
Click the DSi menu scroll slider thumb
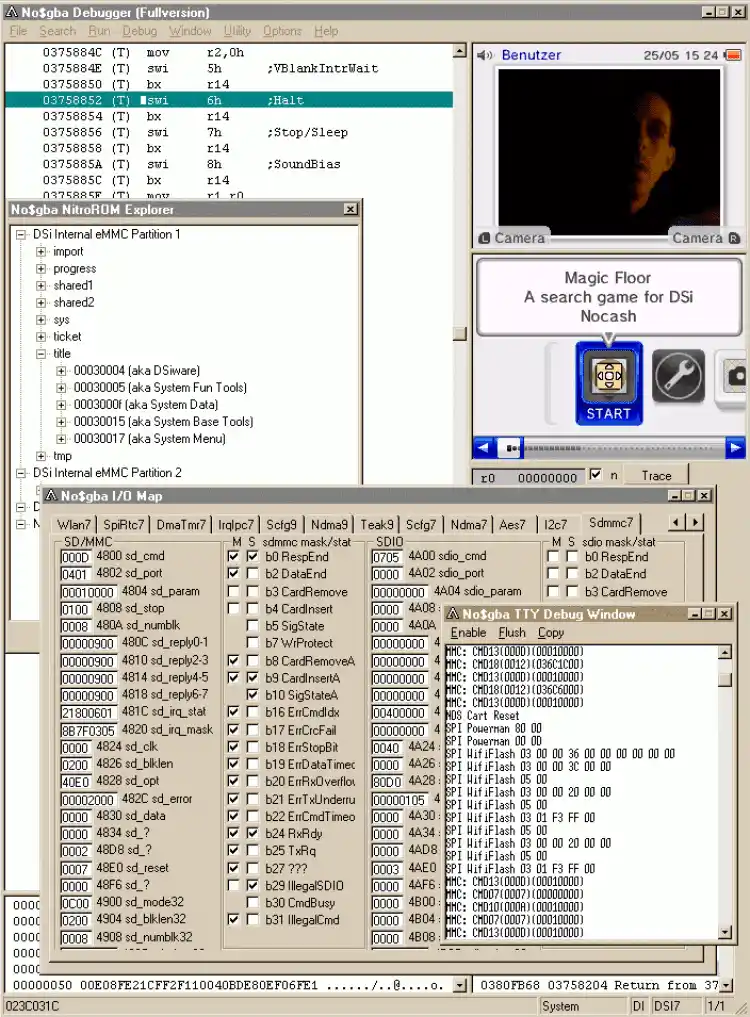pyautogui.click(x=511, y=448)
